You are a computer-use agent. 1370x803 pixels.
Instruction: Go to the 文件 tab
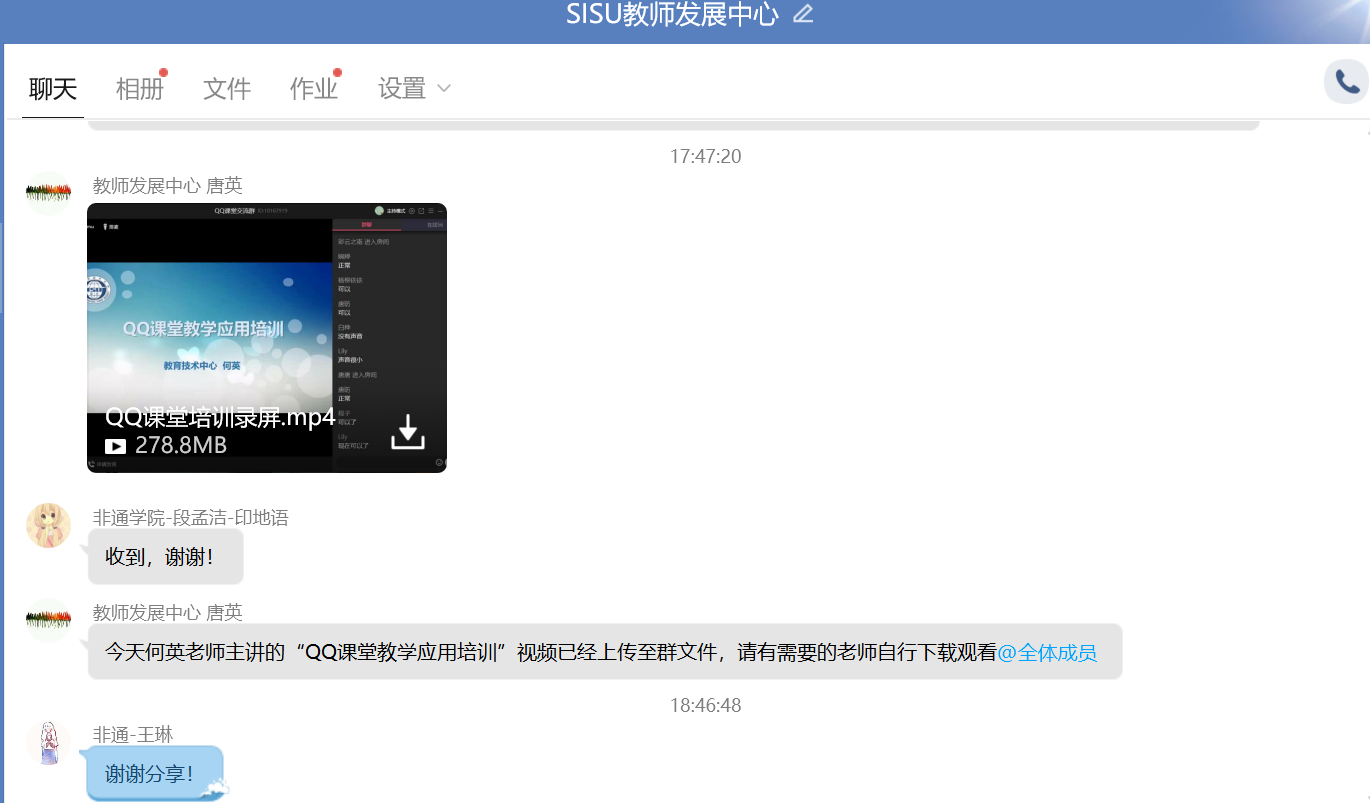click(227, 89)
